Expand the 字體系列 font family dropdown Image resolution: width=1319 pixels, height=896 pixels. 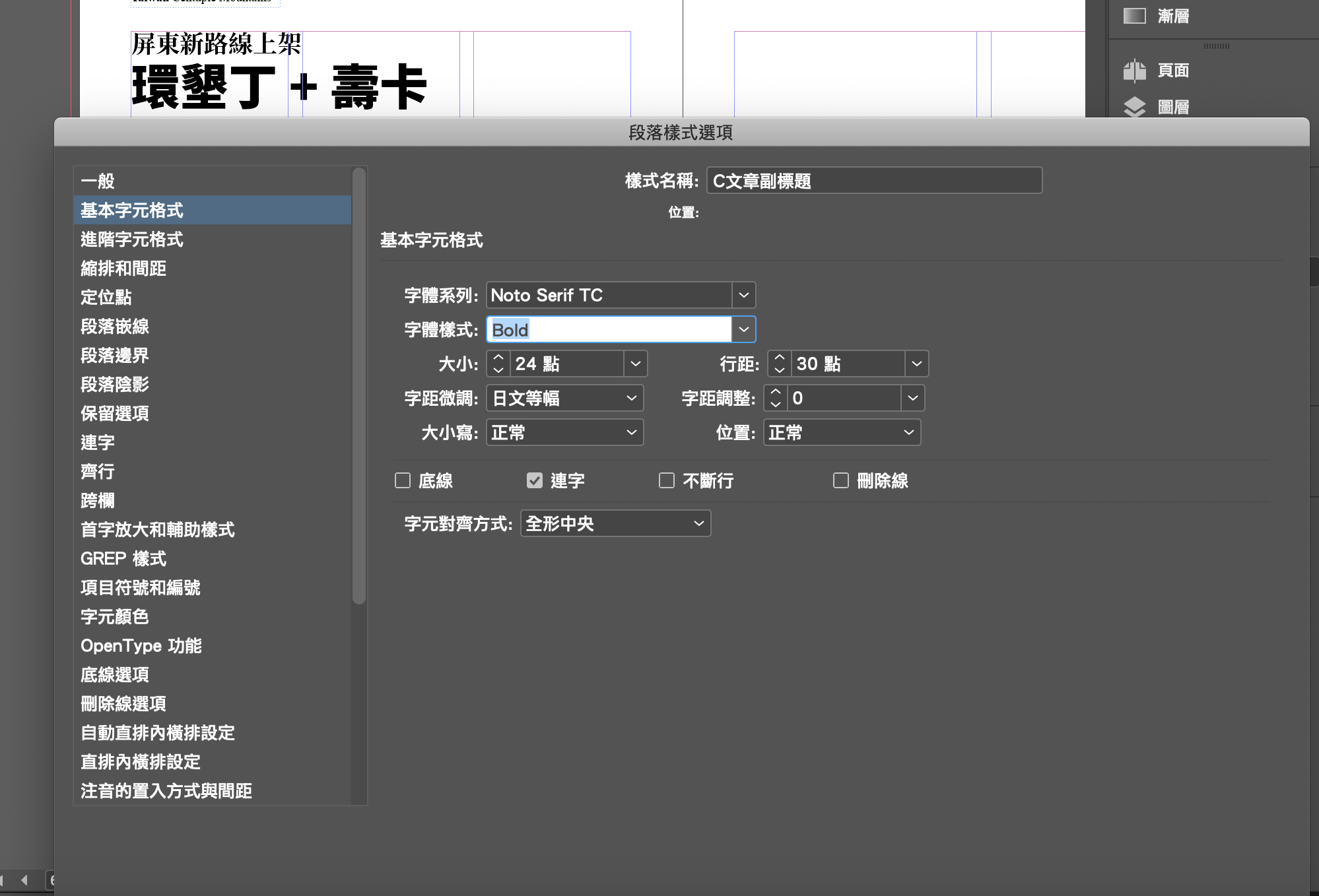tap(743, 295)
